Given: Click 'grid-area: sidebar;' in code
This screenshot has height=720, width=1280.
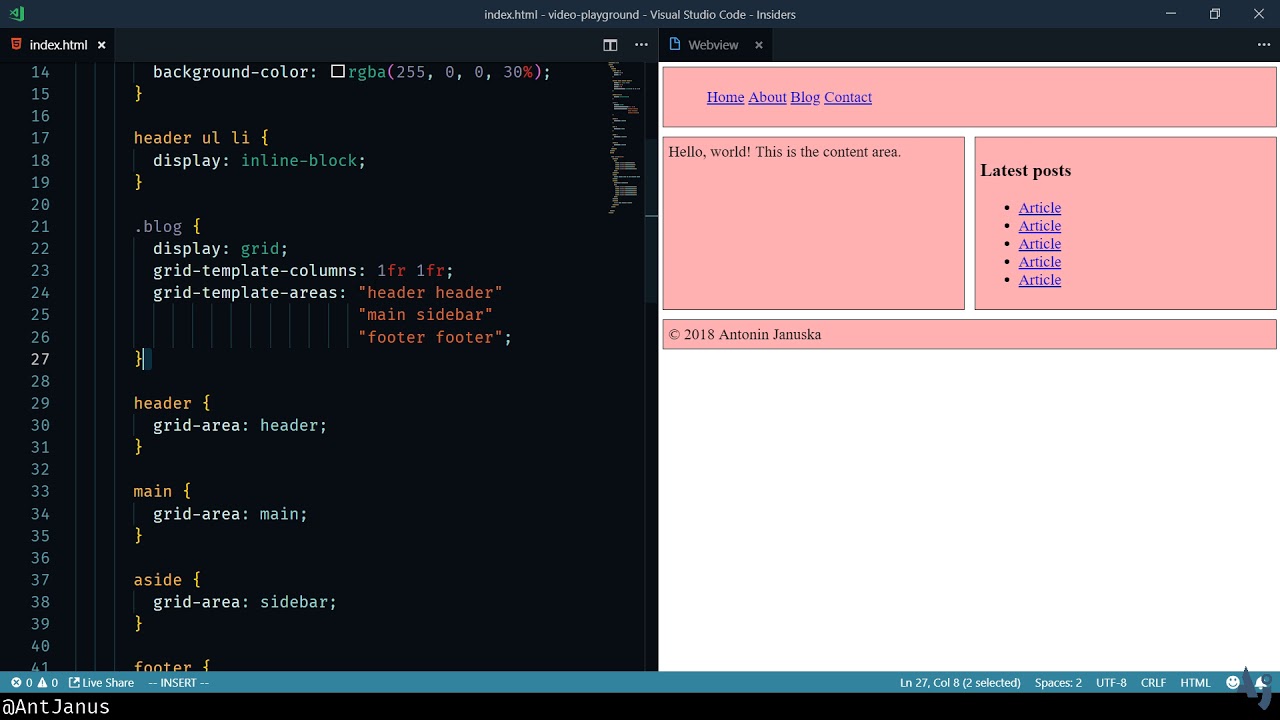Looking at the screenshot, I should [x=245, y=602].
